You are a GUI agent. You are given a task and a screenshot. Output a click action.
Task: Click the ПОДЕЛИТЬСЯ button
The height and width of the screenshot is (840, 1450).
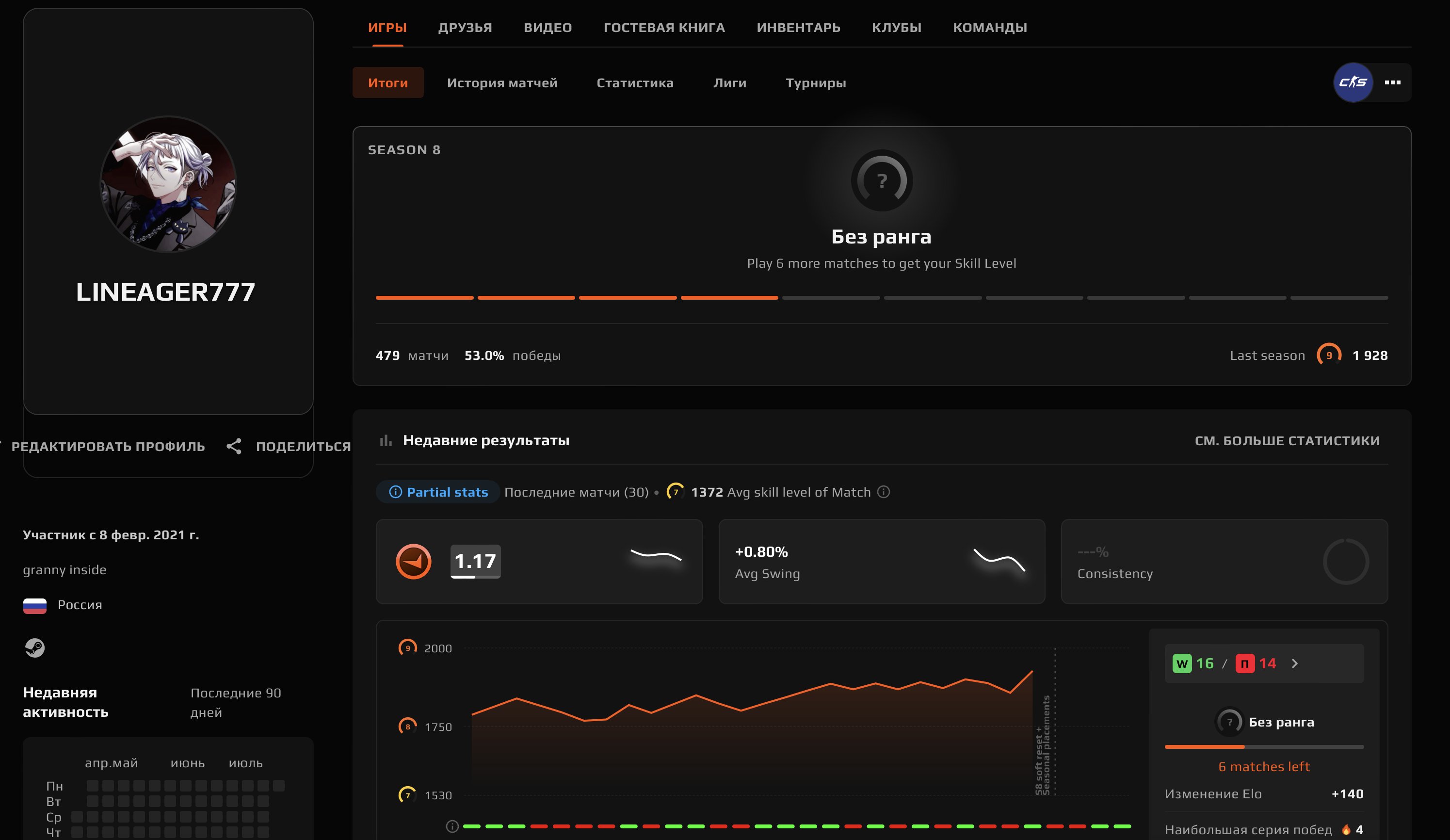click(303, 447)
